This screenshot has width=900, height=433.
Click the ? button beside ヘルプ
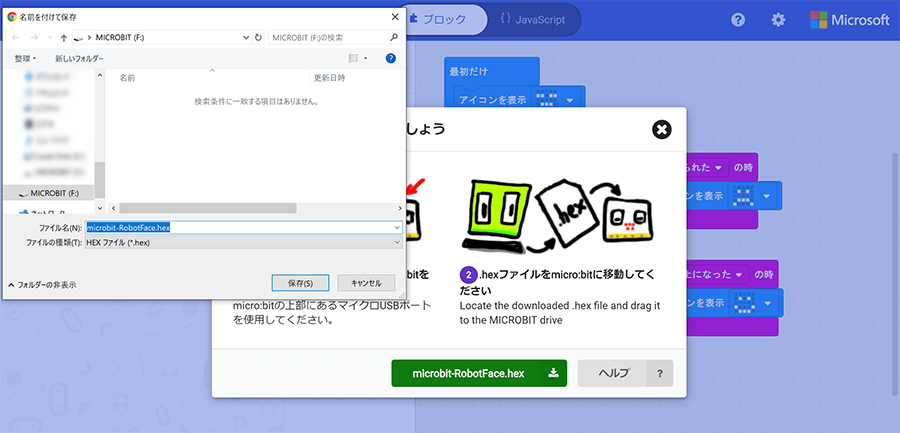tap(660, 373)
